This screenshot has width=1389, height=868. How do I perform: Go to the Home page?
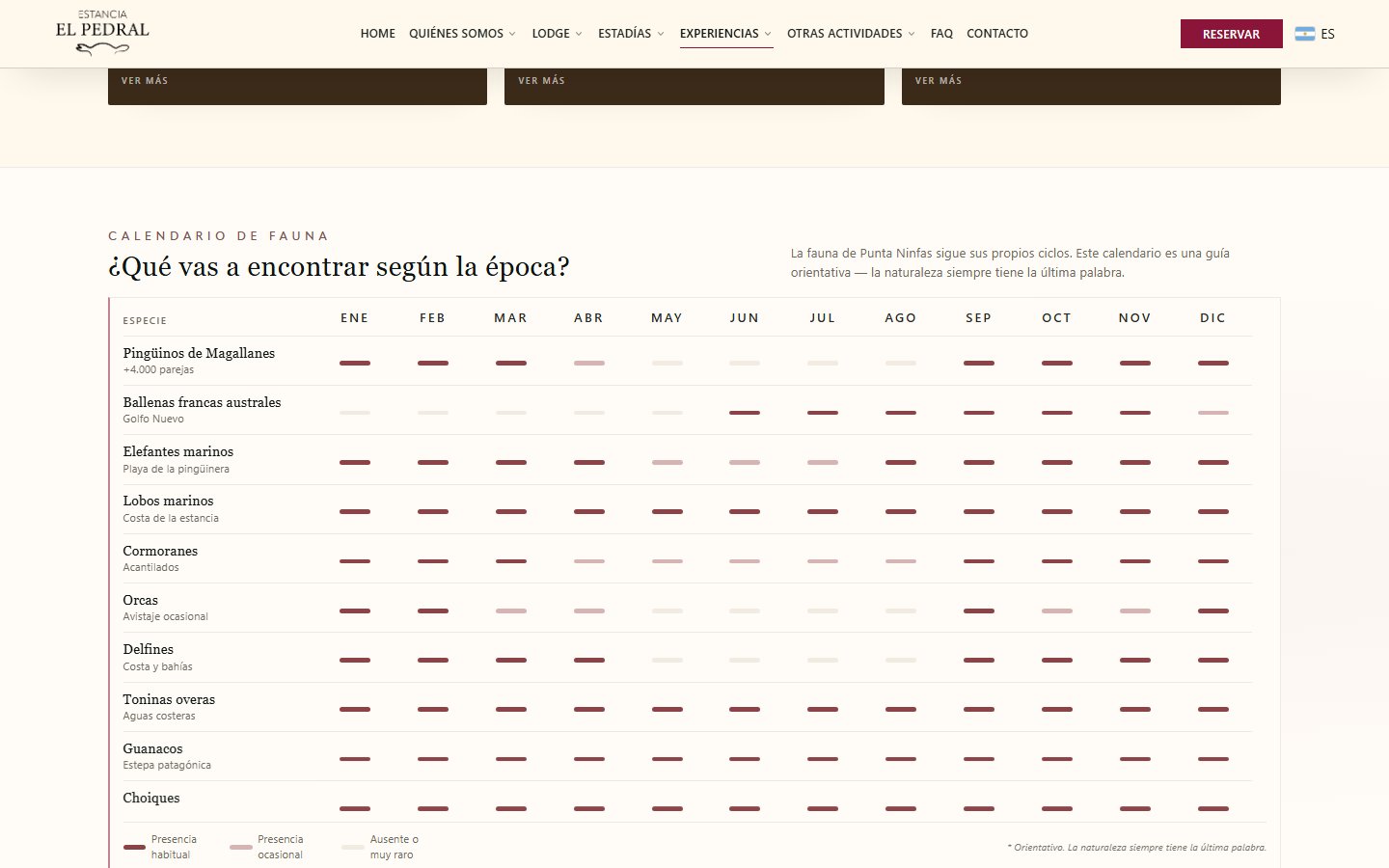point(378,34)
